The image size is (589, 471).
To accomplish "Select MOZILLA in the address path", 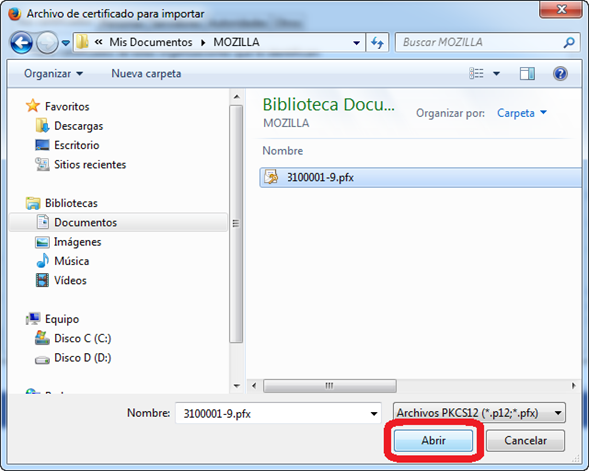I will point(236,42).
